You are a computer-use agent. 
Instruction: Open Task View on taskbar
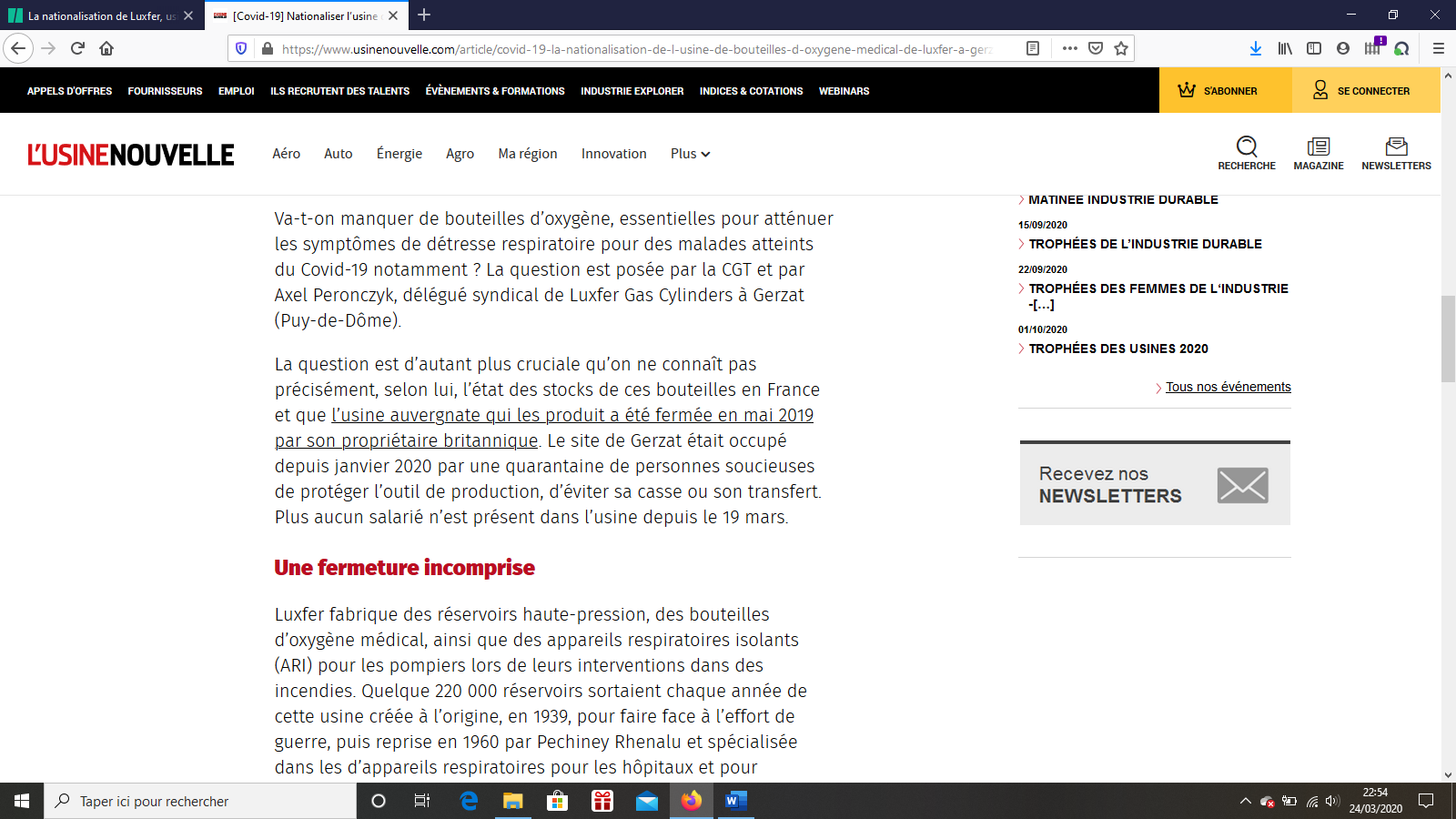[x=422, y=801]
